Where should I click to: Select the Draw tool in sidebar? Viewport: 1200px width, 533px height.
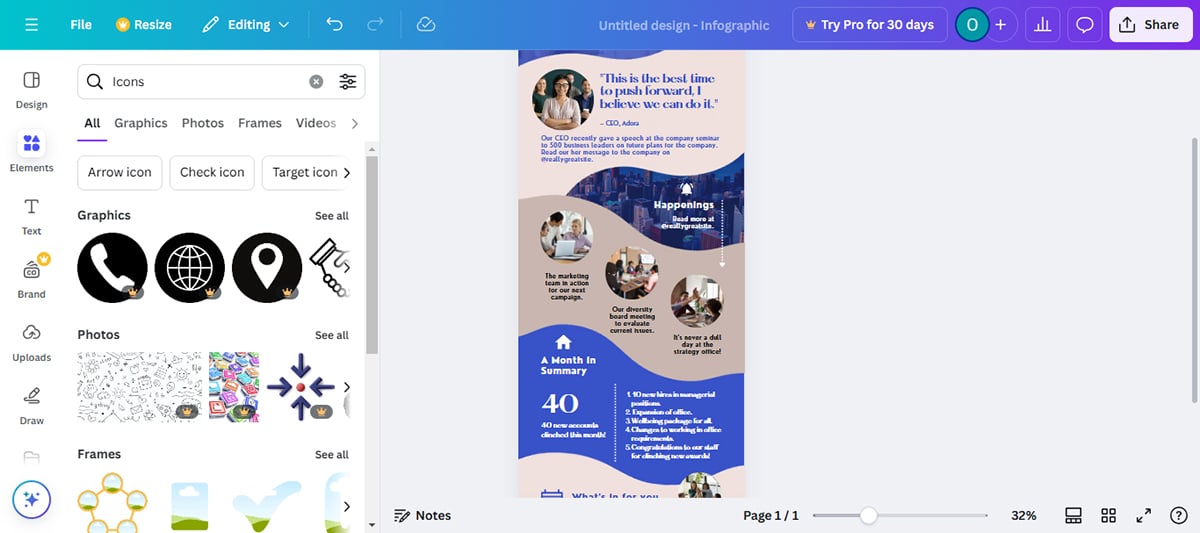[31, 403]
